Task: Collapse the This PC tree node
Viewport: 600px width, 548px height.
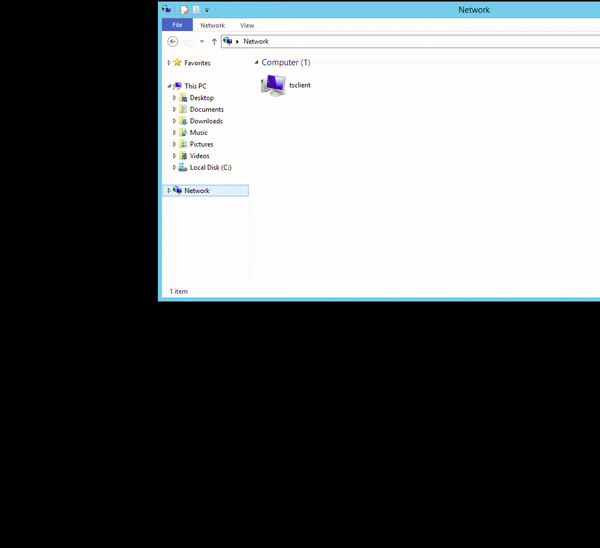Action: (x=169, y=86)
